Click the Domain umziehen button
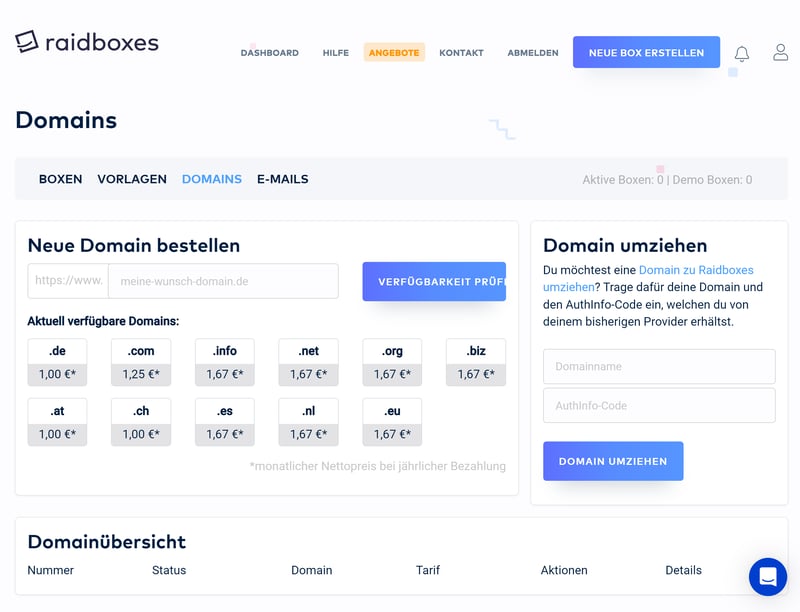This screenshot has width=800, height=612. [x=613, y=461]
